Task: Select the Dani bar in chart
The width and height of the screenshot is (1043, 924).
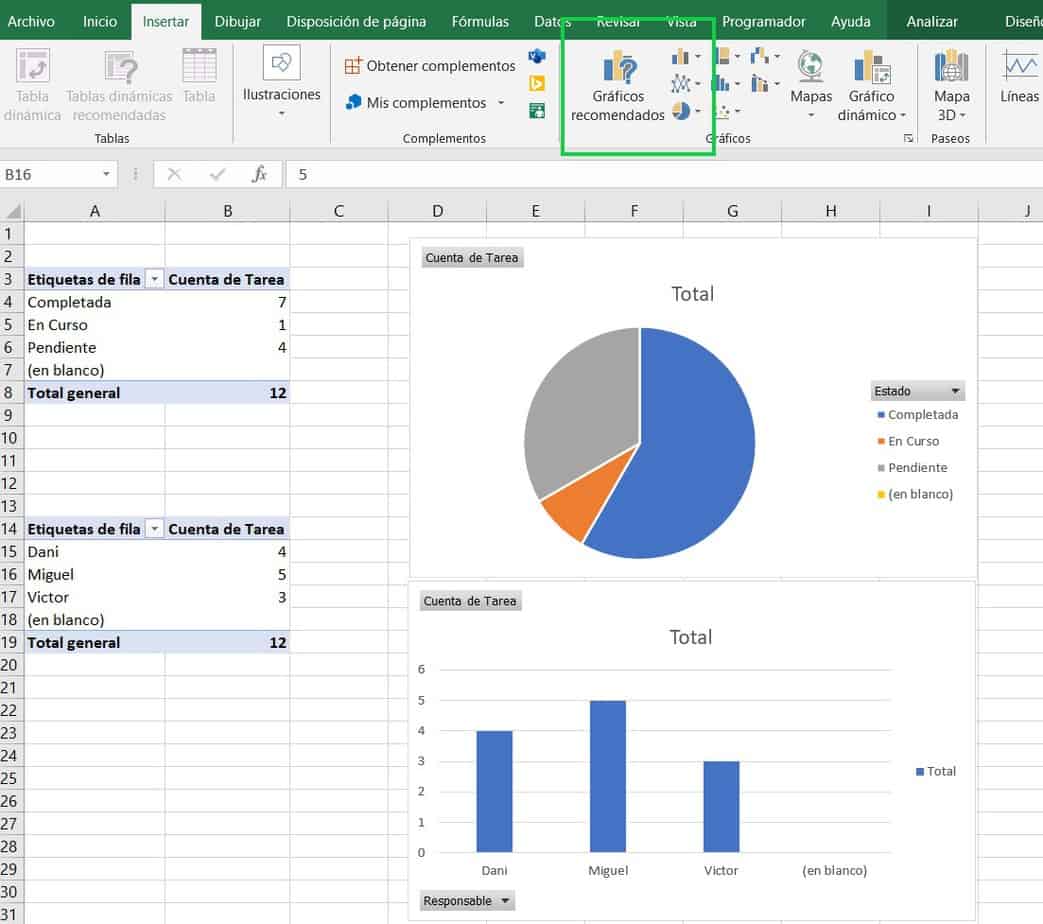Action: pos(494,792)
